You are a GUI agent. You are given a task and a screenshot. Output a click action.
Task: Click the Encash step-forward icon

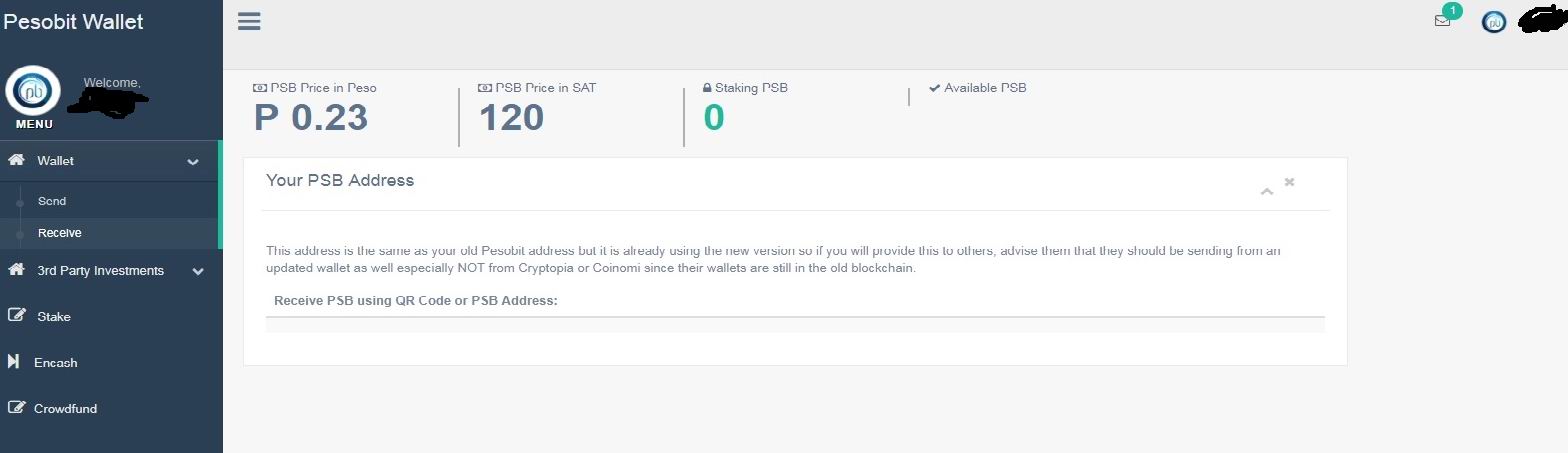(14, 362)
